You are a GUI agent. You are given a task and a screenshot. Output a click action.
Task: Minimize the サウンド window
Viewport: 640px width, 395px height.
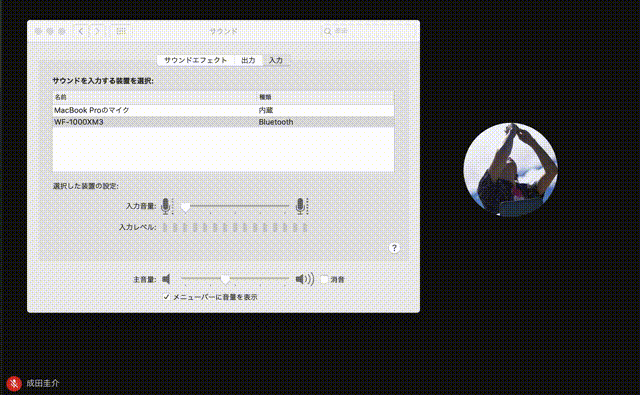[50, 31]
